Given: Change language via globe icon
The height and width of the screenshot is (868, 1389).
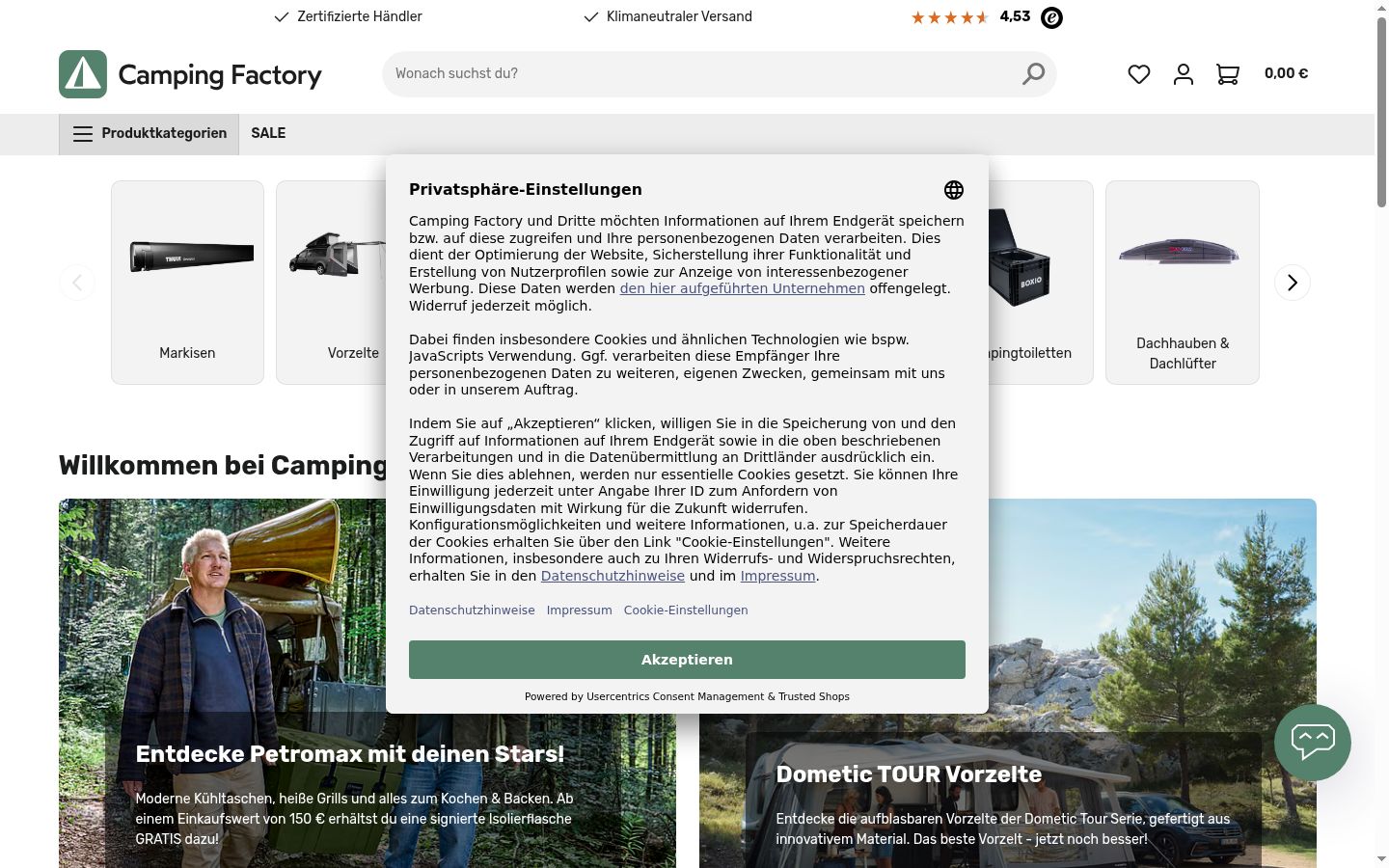Looking at the screenshot, I should pos(954,190).
